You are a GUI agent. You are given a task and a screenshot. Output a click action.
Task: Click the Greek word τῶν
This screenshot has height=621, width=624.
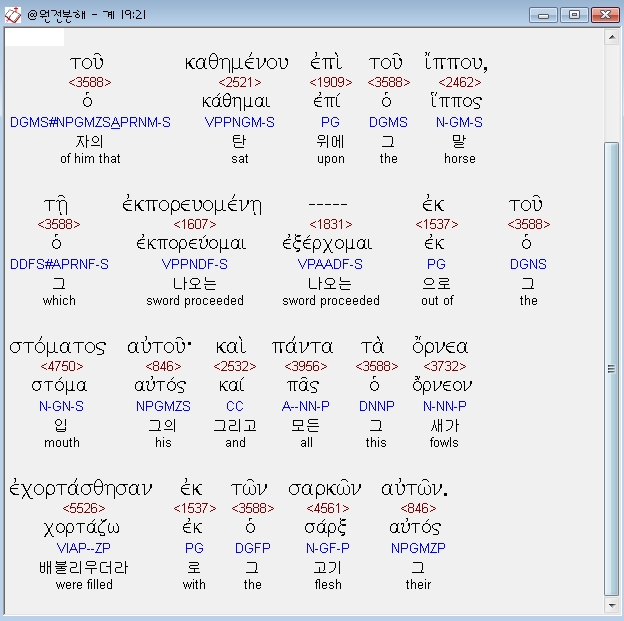(249, 489)
